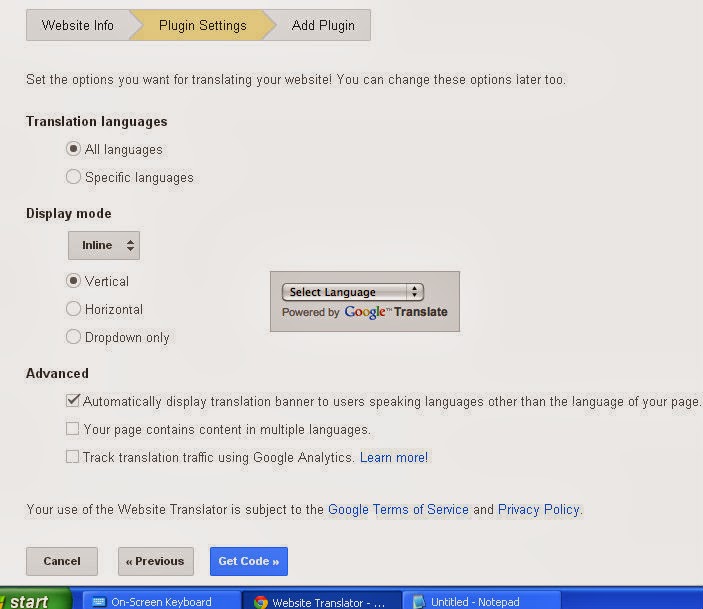
Task: Open the Select Language preview dropdown
Action: click(352, 292)
